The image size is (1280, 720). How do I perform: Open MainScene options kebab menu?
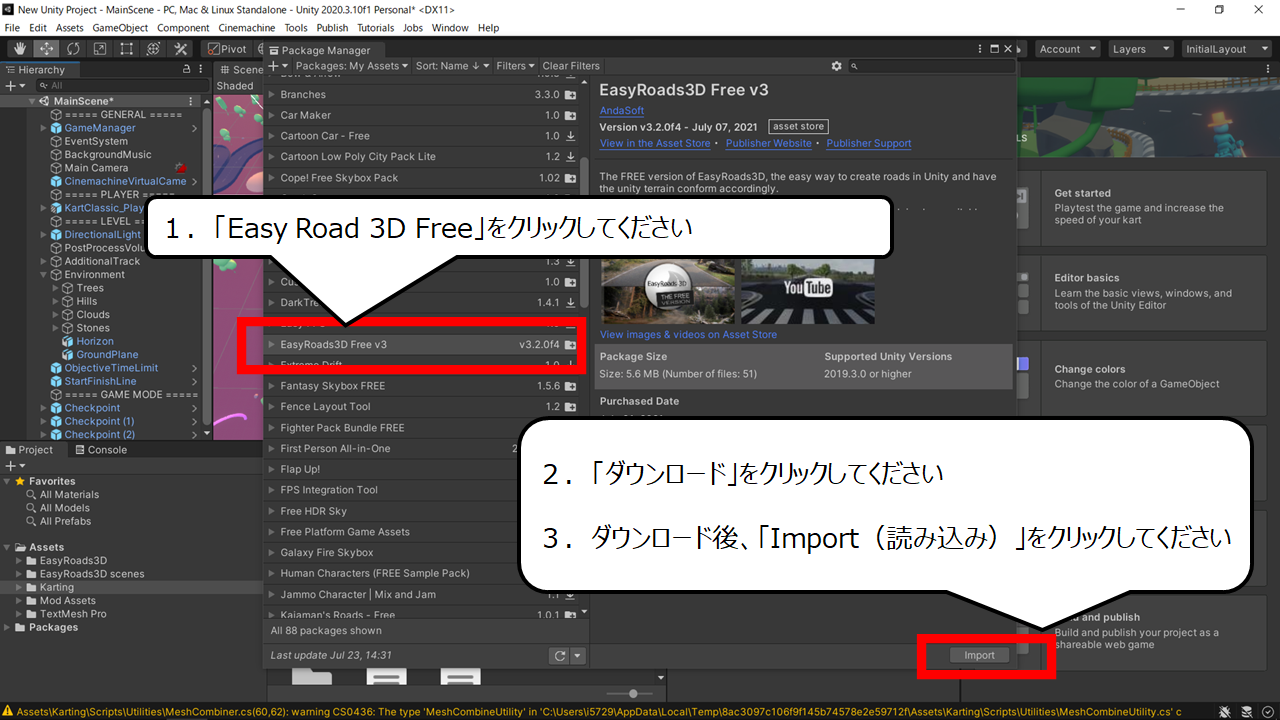tap(191, 101)
